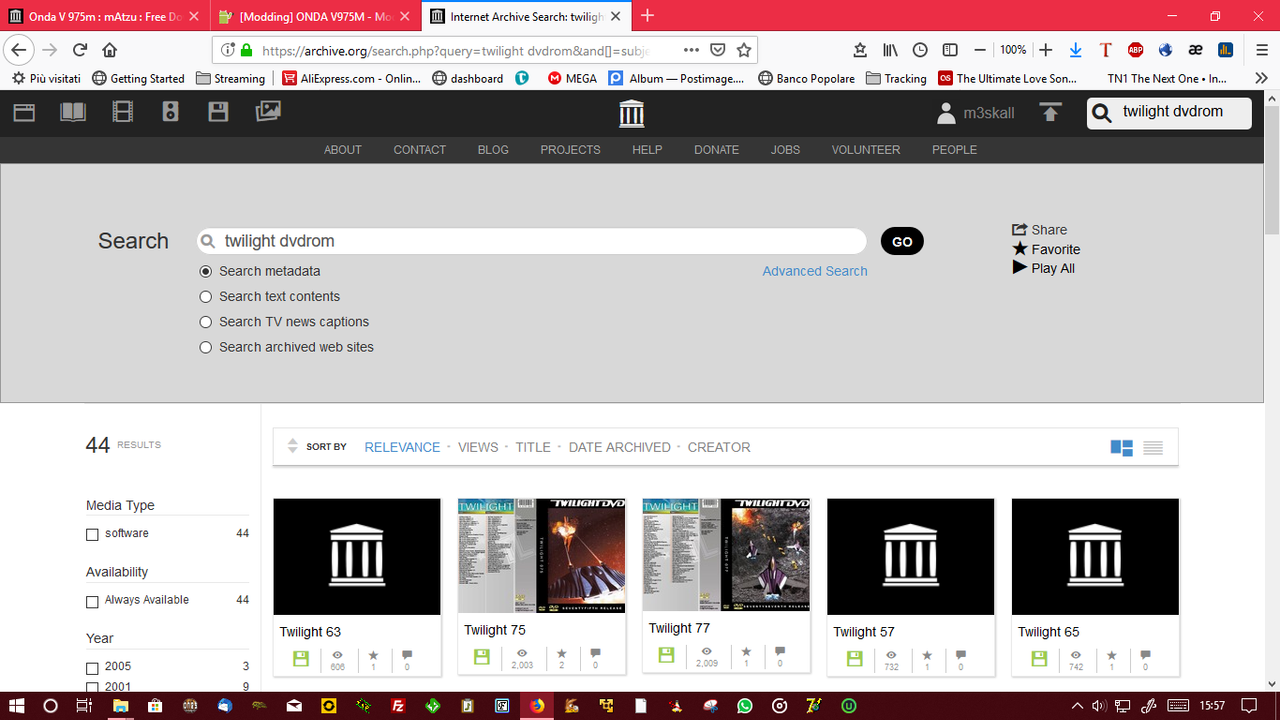Screen dimensions: 1280x720
Task: Open BLOG in Archive nav menu
Action: pyautogui.click(x=493, y=150)
